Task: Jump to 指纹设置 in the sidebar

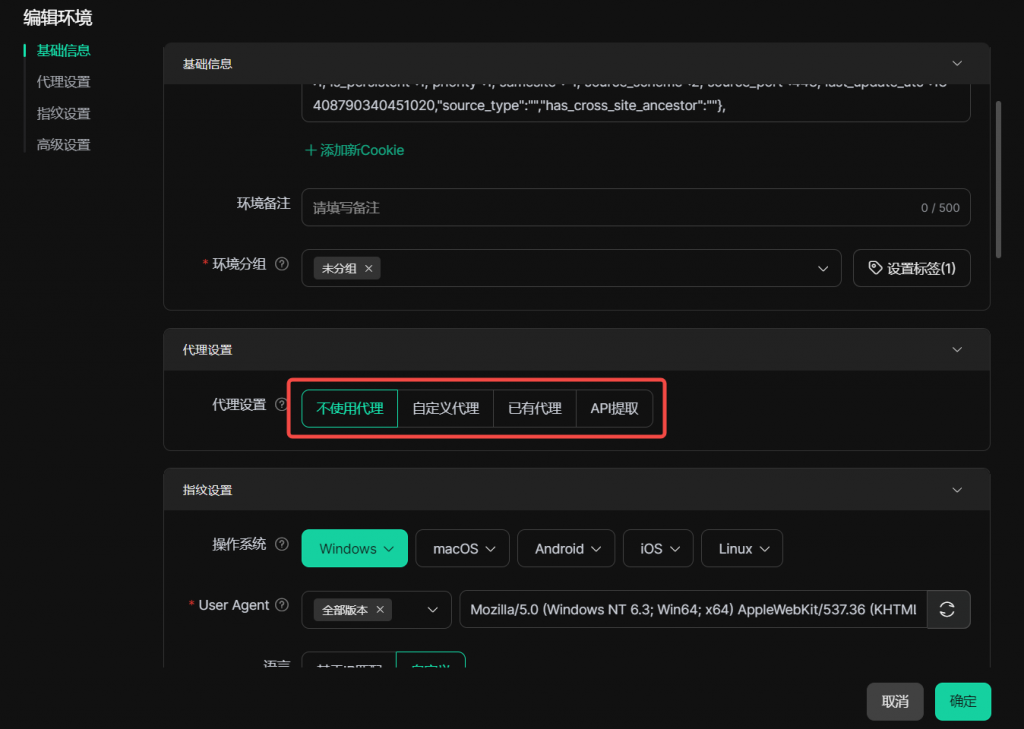Action: tap(63, 113)
